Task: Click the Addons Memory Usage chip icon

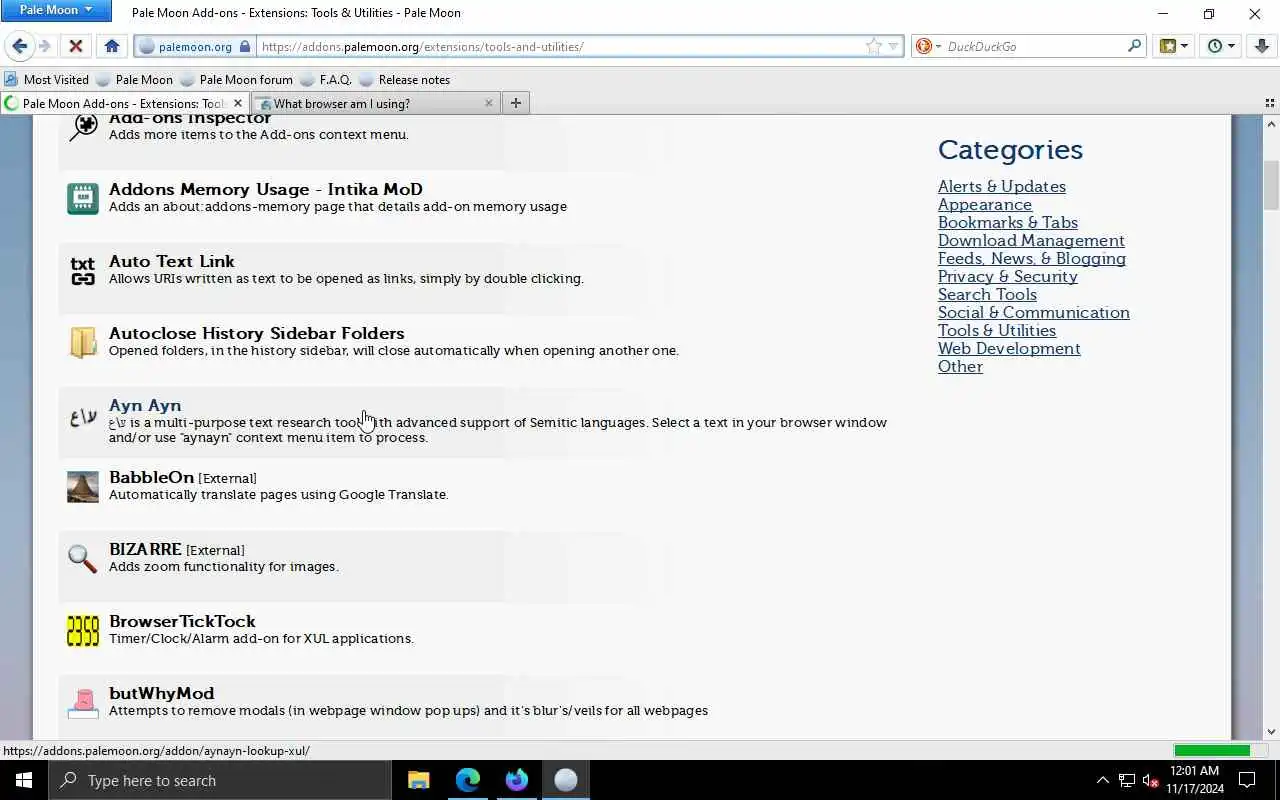Action: click(83, 198)
